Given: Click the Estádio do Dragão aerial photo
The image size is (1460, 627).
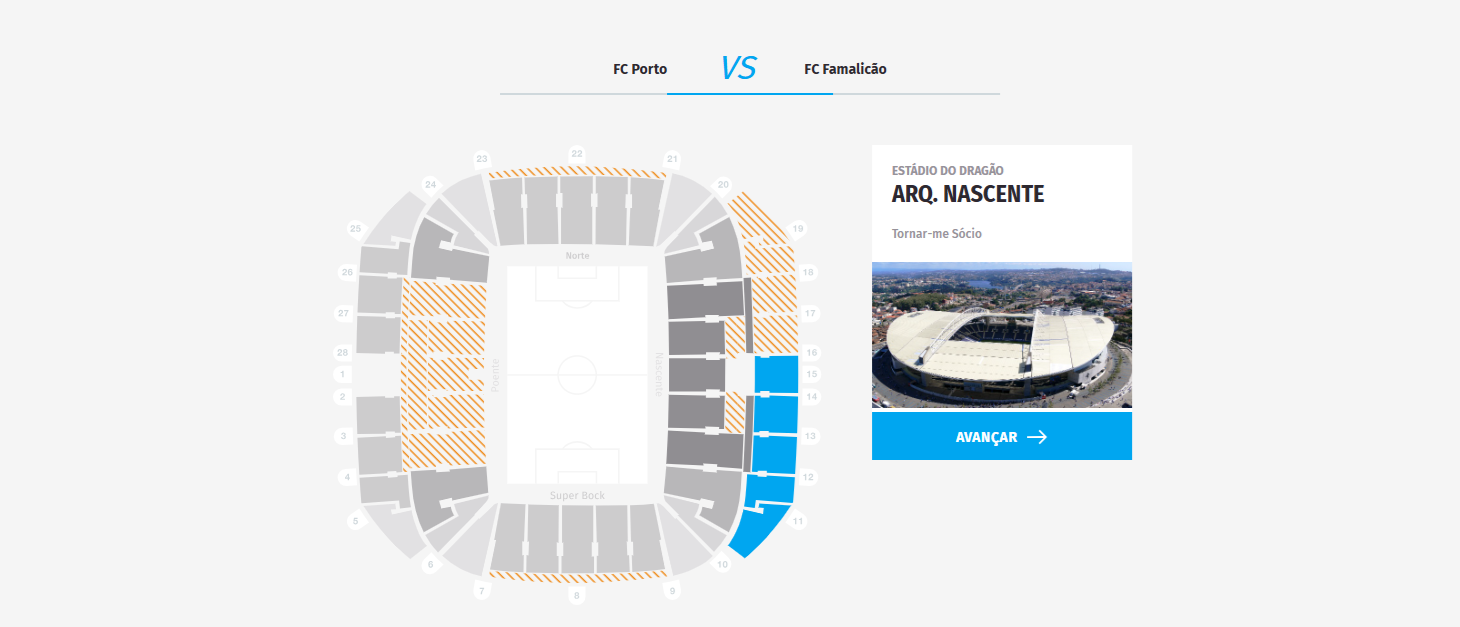Looking at the screenshot, I should [x=1001, y=335].
